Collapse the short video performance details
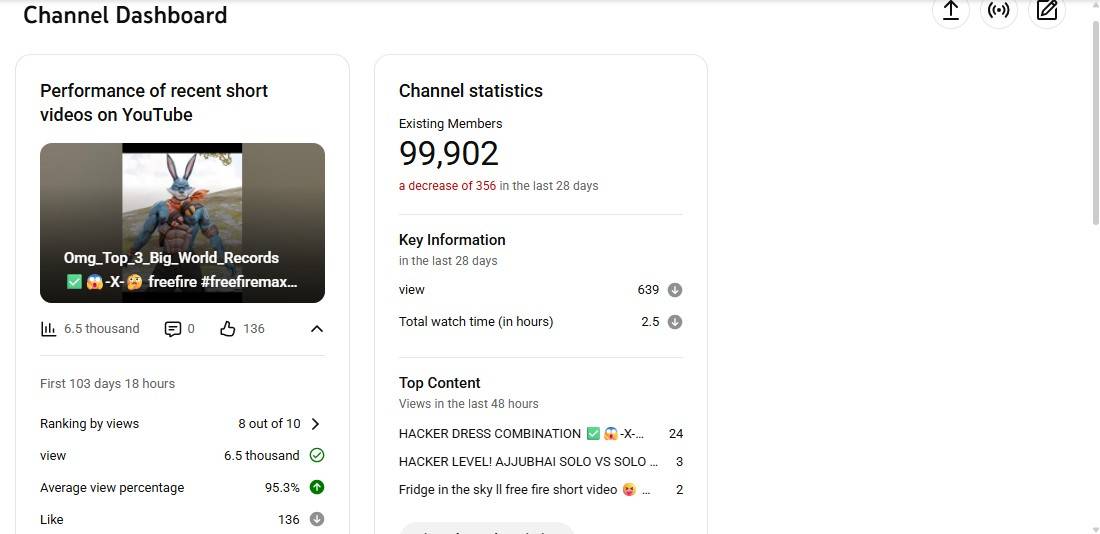Image resolution: width=1100 pixels, height=534 pixels. pyautogui.click(x=317, y=329)
